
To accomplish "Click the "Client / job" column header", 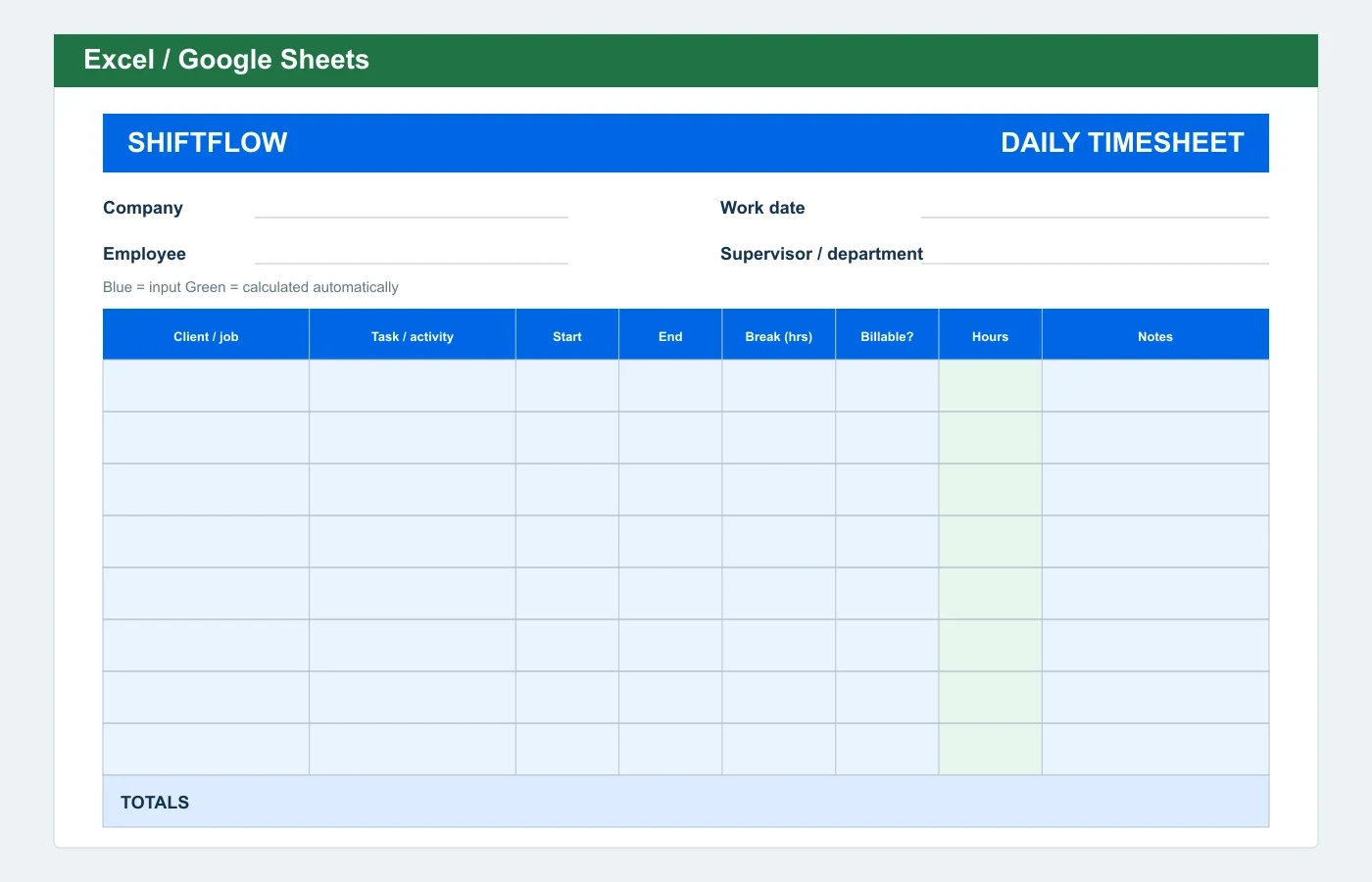I will click(x=206, y=335).
